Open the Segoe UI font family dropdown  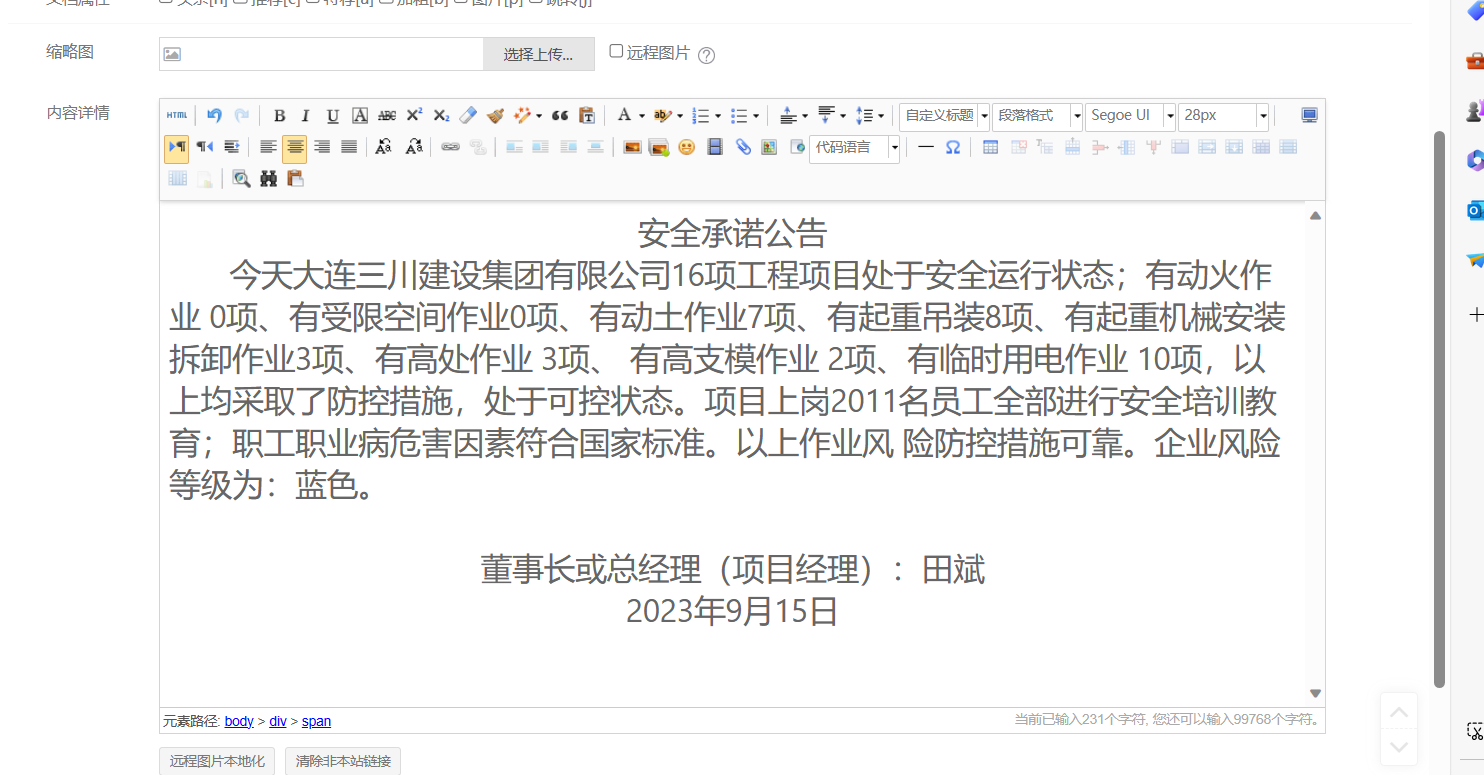point(1130,116)
